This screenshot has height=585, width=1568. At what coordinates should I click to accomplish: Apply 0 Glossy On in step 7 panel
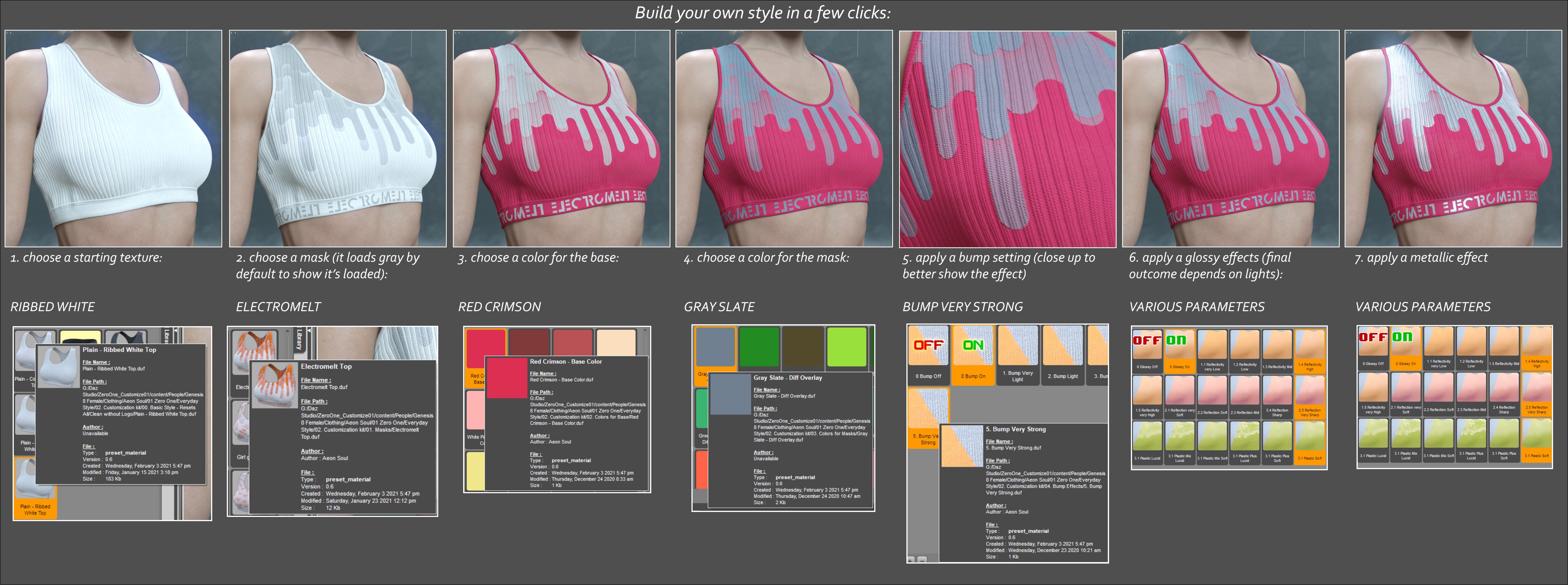(x=1405, y=348)
